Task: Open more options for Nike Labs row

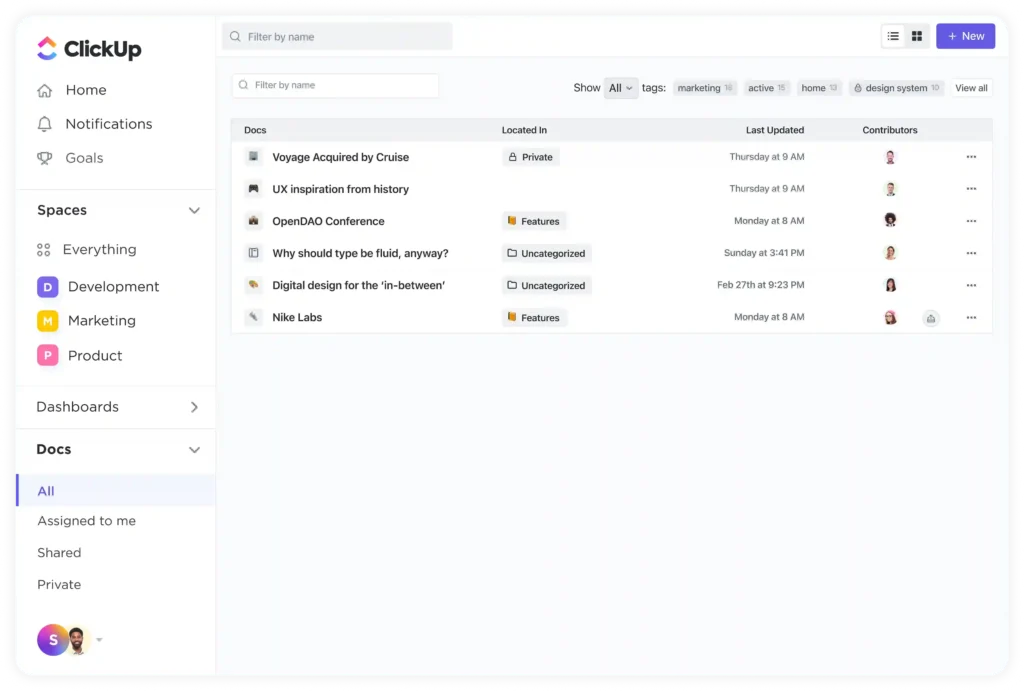Action: pyautogui.click(x=971, y=317)
